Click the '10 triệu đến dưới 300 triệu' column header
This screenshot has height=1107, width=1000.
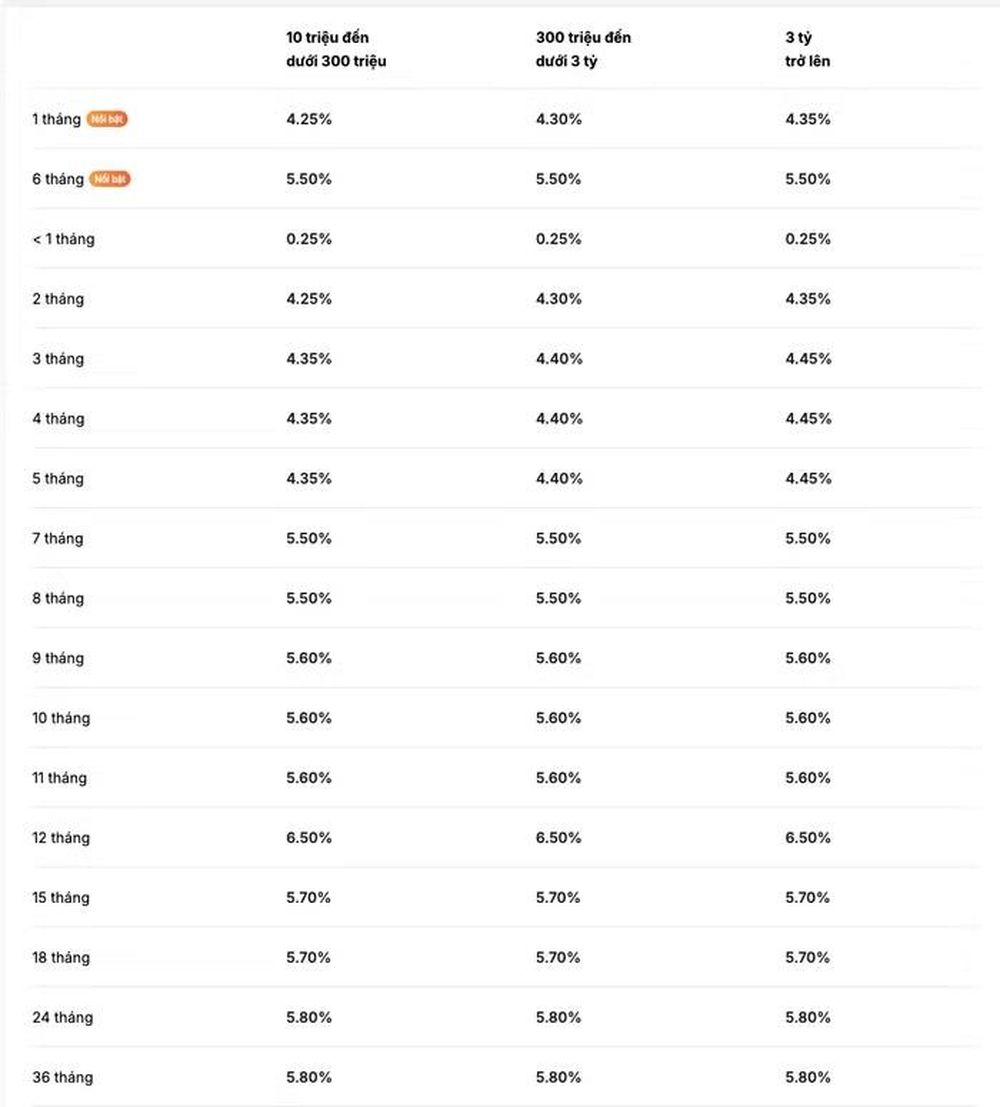(336, 49)
